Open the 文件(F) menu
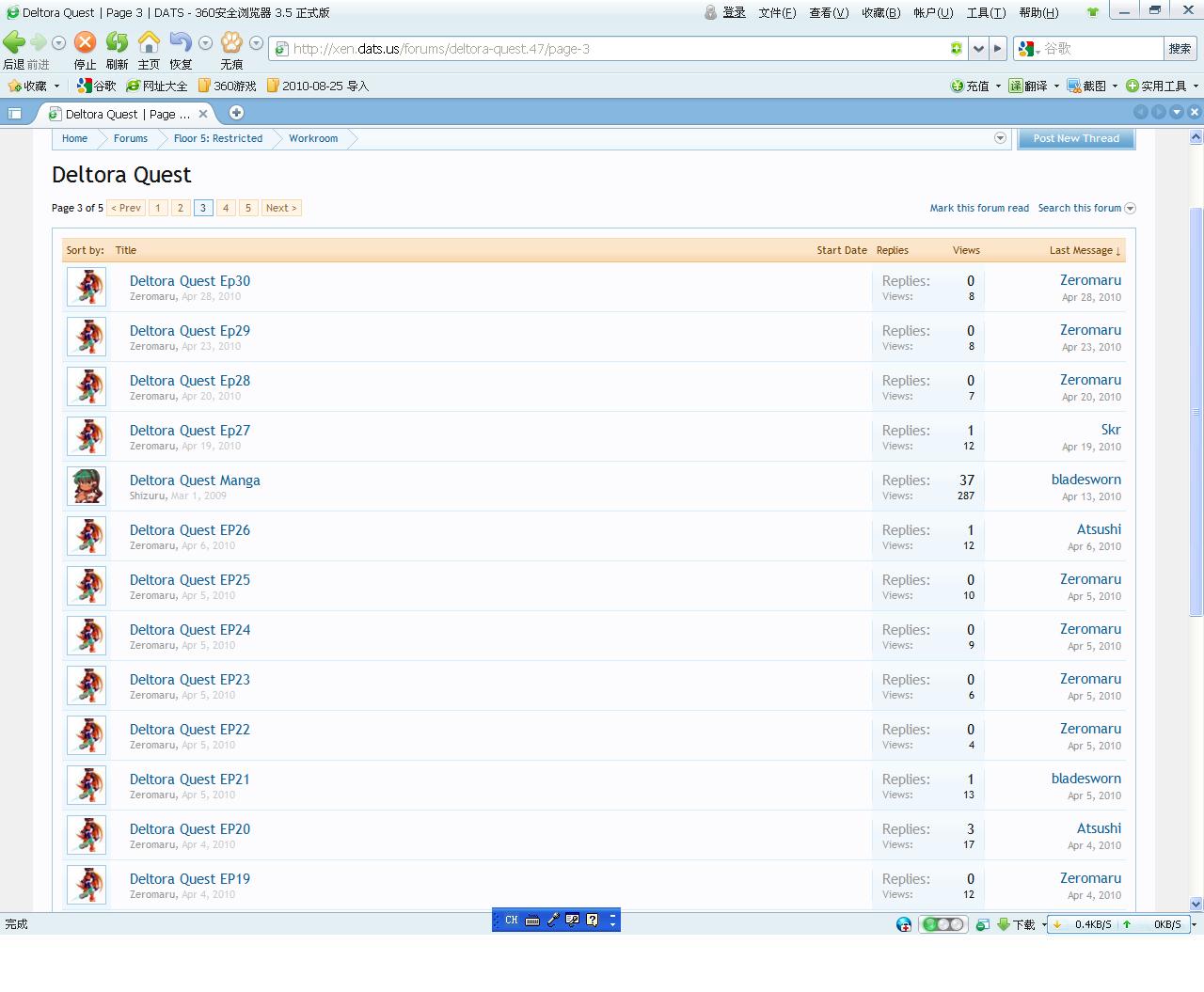The height and width of the screenshot is (992, 1204). coord(777,12)
